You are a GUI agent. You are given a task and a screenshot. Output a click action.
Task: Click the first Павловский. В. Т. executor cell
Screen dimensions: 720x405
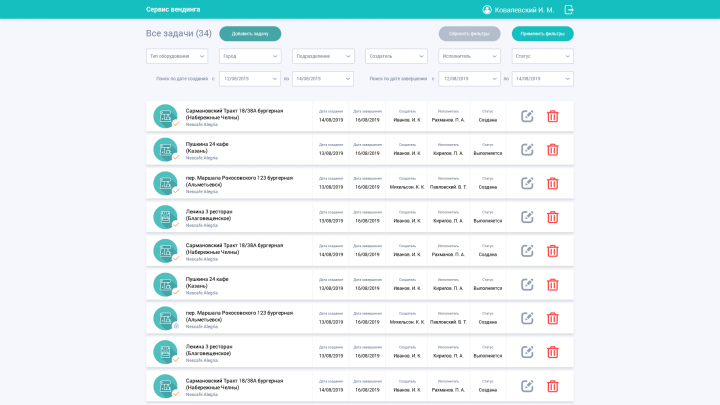[448, 187]
